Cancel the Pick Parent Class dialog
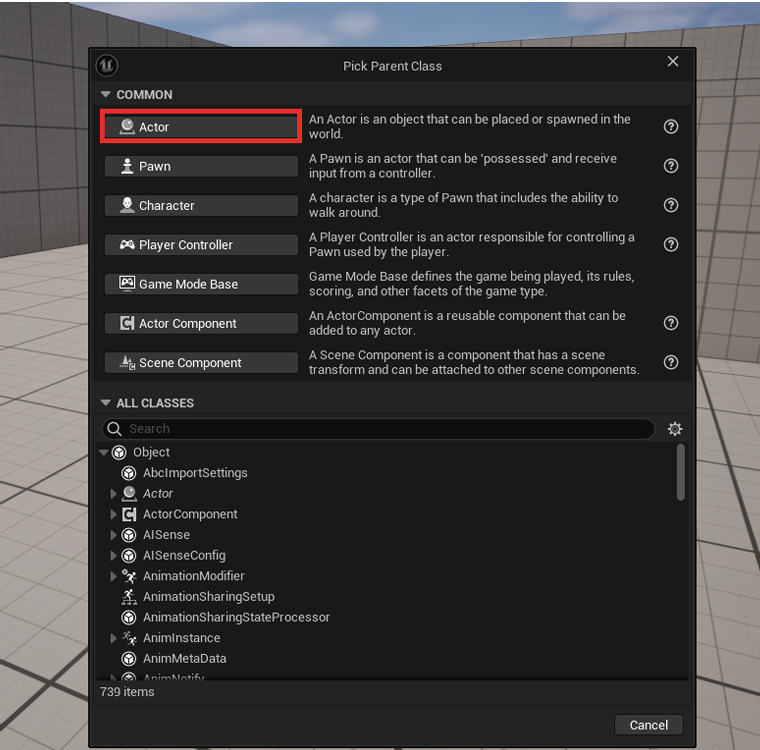Image resolution: width=760 pixels, height=750 pixels. 649,725
